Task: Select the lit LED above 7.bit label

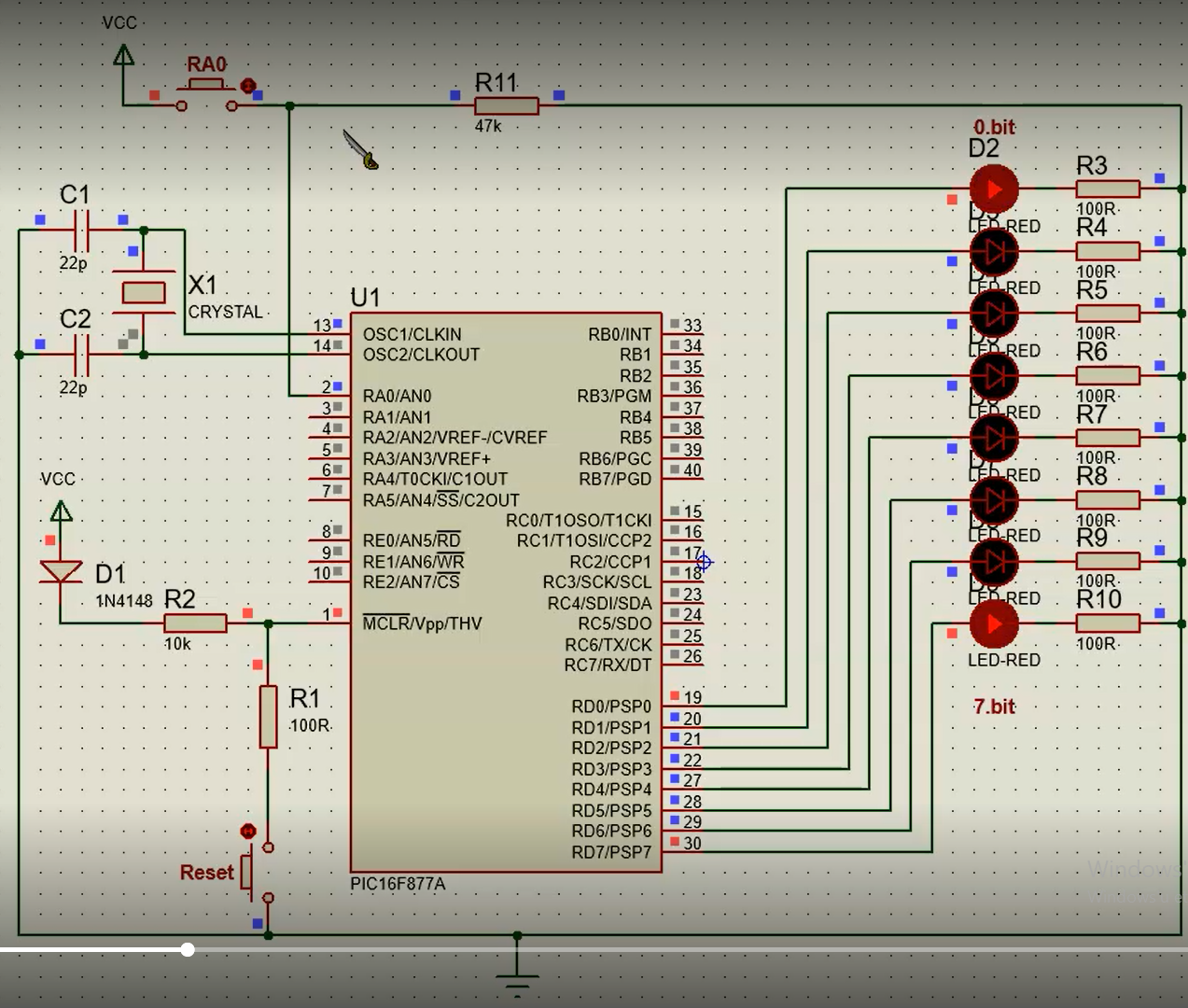Action: coord(994,623)
